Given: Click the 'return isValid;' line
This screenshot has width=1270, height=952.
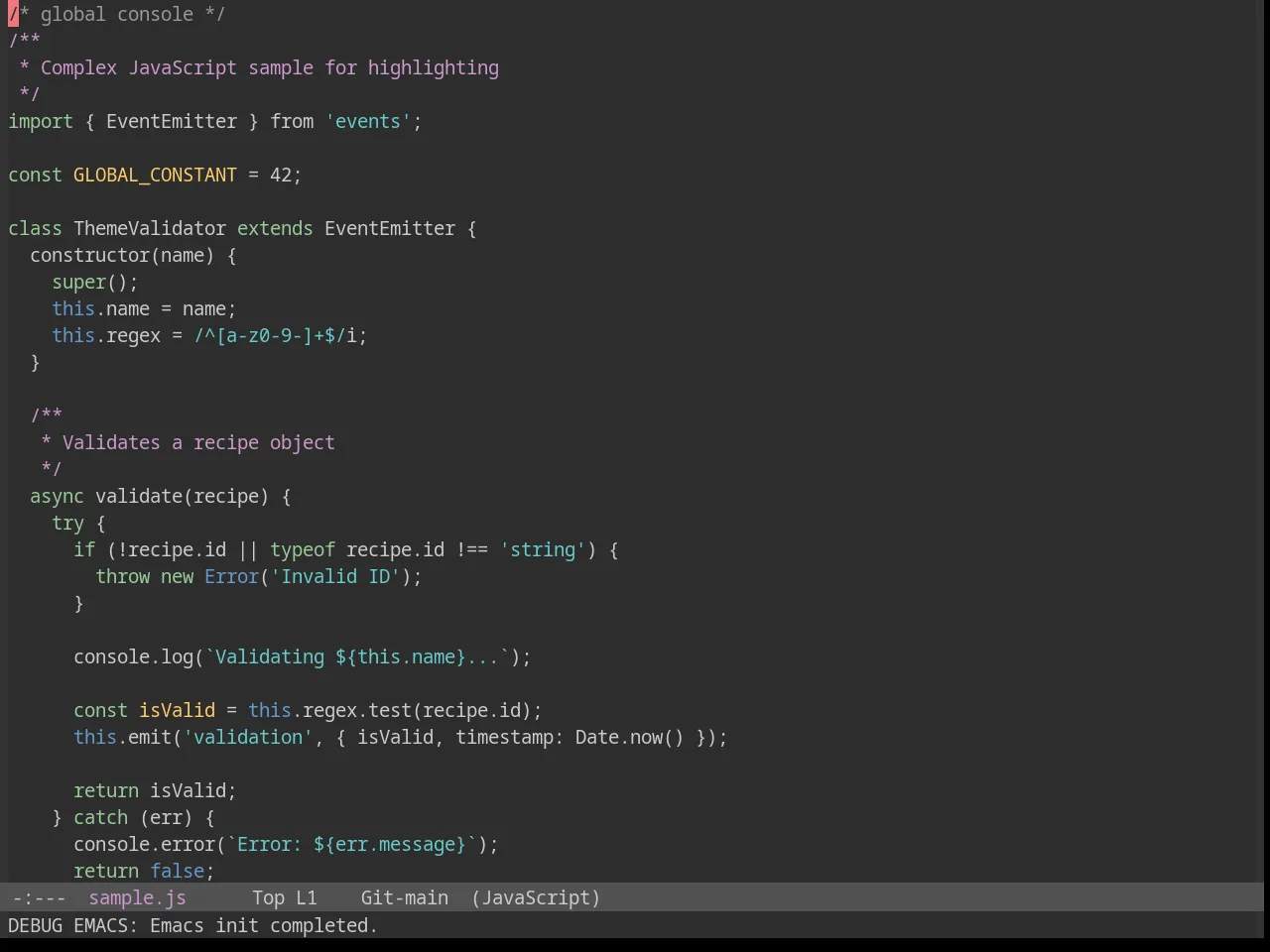Looking at the screenshot, I should 155,790.
